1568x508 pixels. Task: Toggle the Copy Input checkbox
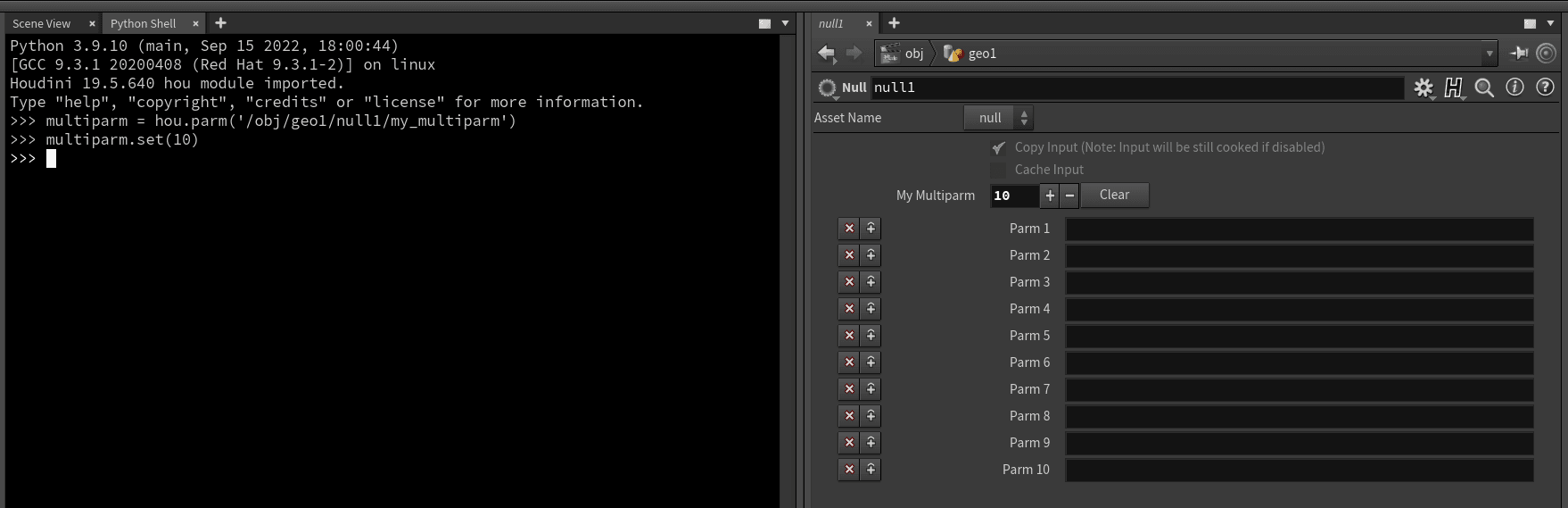(x=998, y=147)
